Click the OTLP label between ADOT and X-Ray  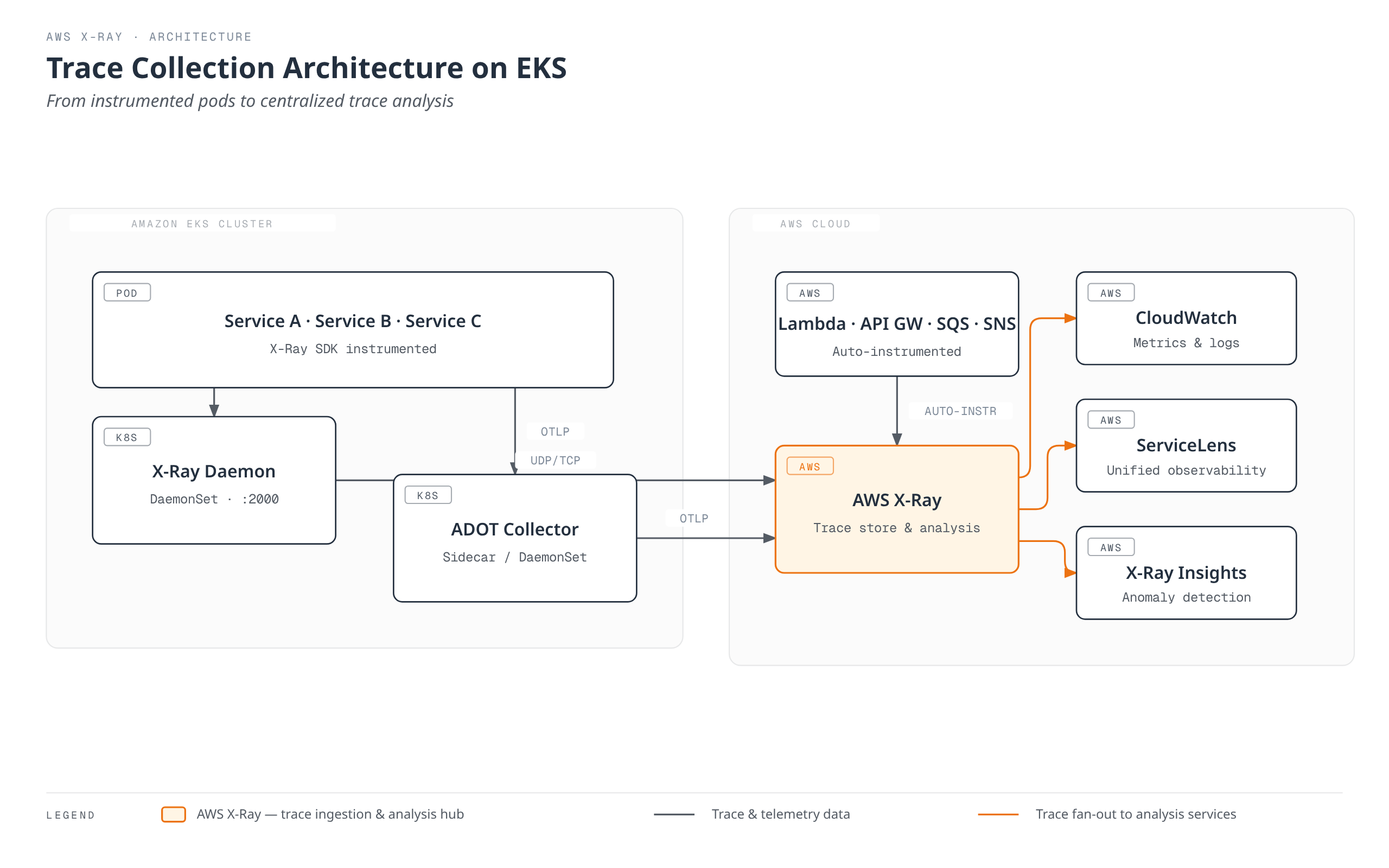coord(694,519)
